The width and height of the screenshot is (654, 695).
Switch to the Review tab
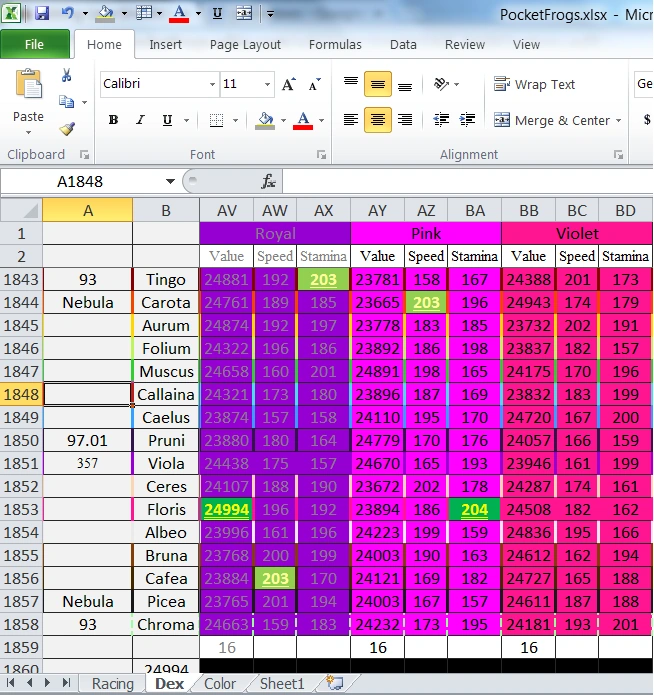pos(465,45)
